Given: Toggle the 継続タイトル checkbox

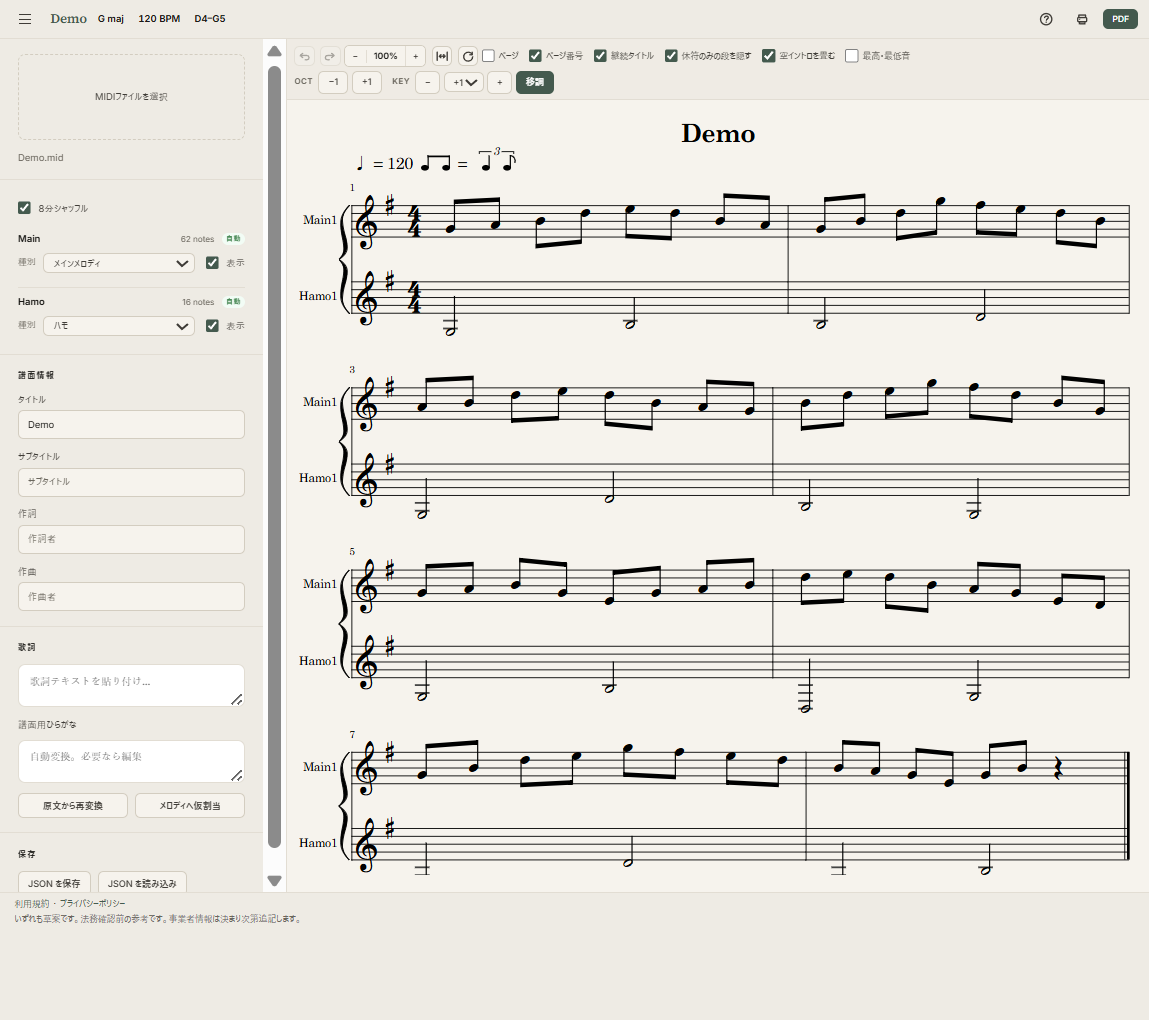Looking at the screenshot, I should pos(600,56).
